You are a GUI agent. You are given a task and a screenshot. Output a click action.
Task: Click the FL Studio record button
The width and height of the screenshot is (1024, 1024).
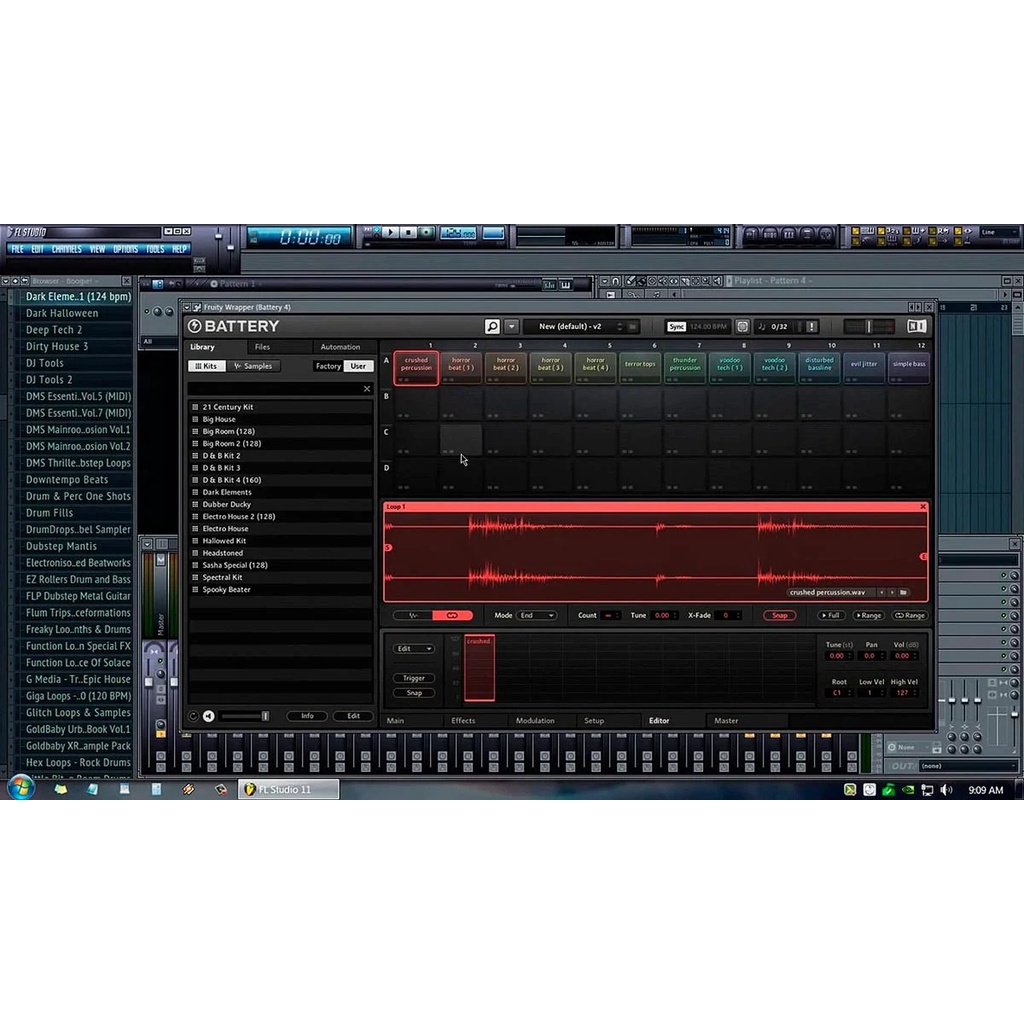click(x=426, y=232)
